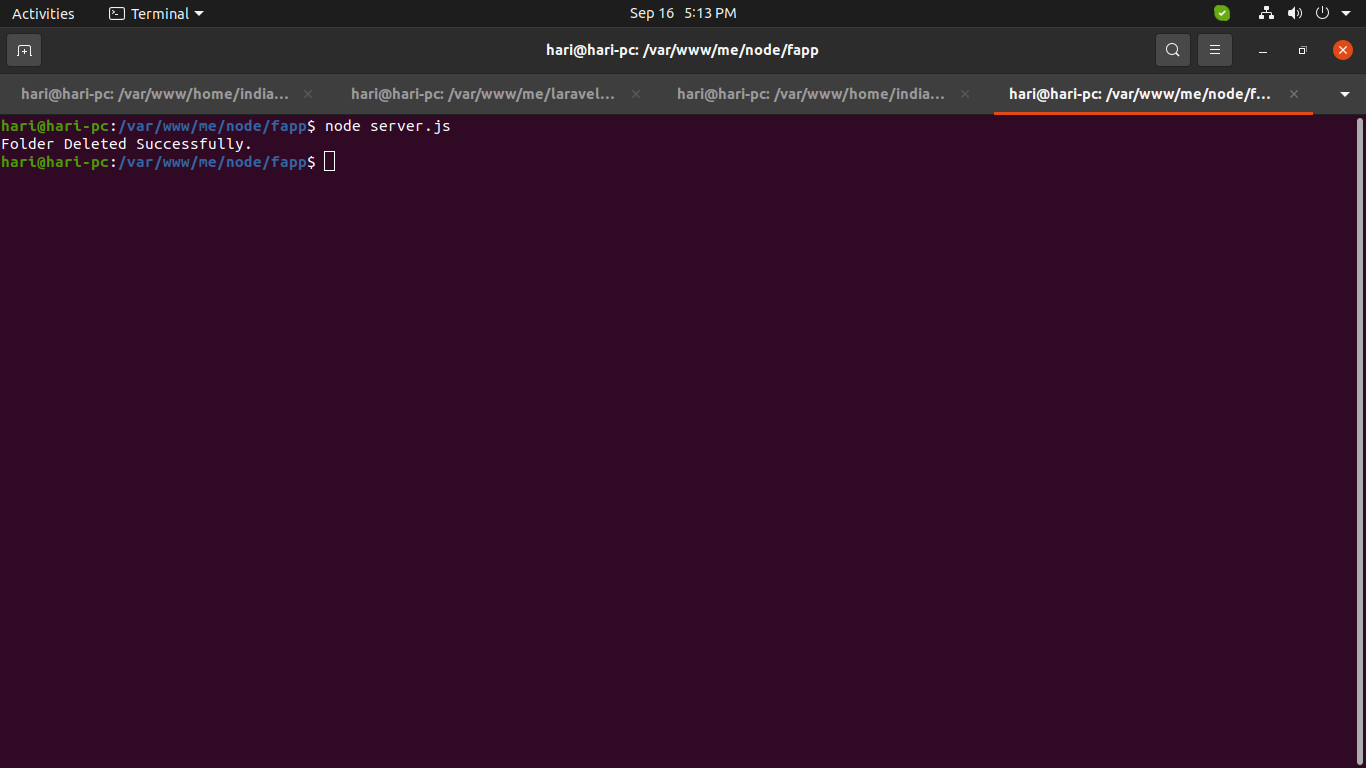Open the tab list dropdown on the right
Screen dimensions: 1366x768
1345,94
